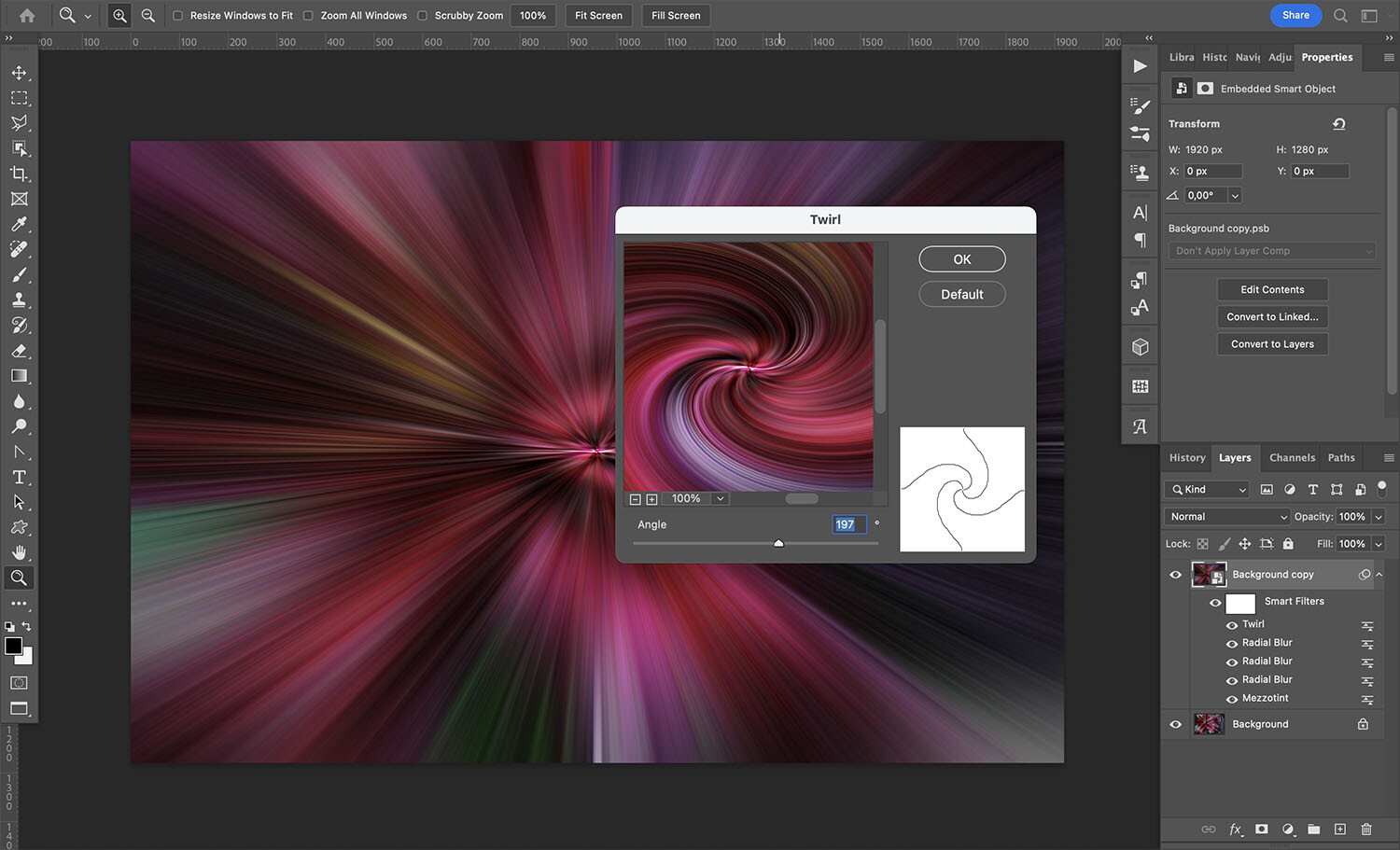Select the Type tool
Screen dimensions: 1400x850
pyautogui.click(x=19, y=477)
